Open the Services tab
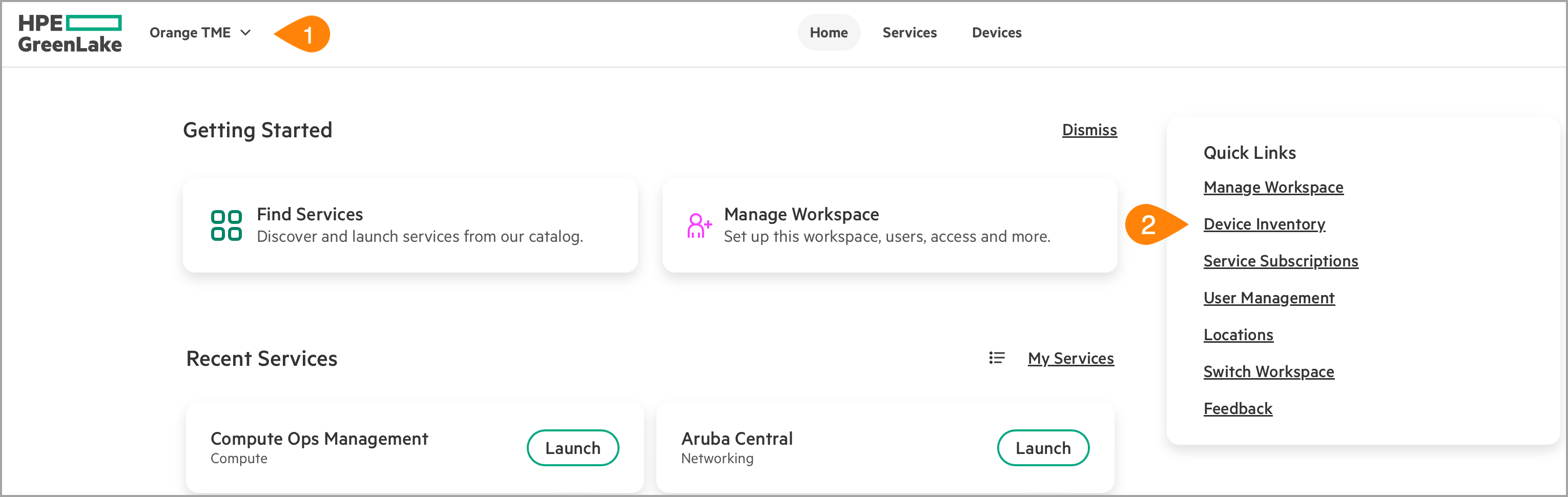1568x497 pixels. point(910,33)
